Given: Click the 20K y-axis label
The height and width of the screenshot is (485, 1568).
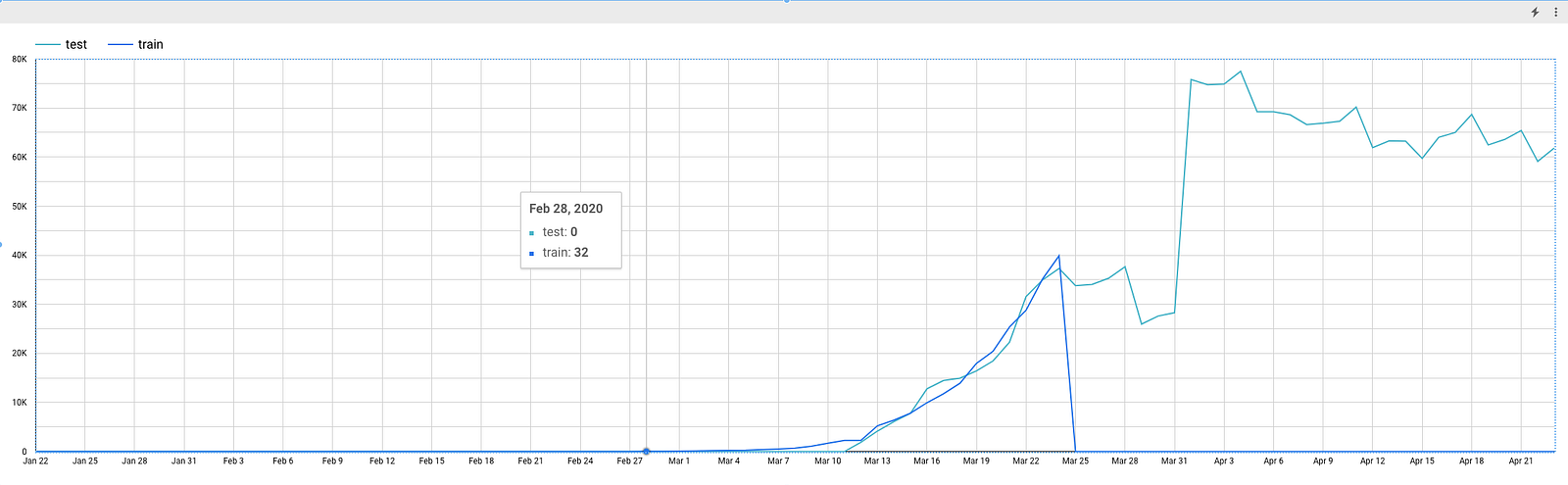Looking at the screenshot, I should point(20,354).
